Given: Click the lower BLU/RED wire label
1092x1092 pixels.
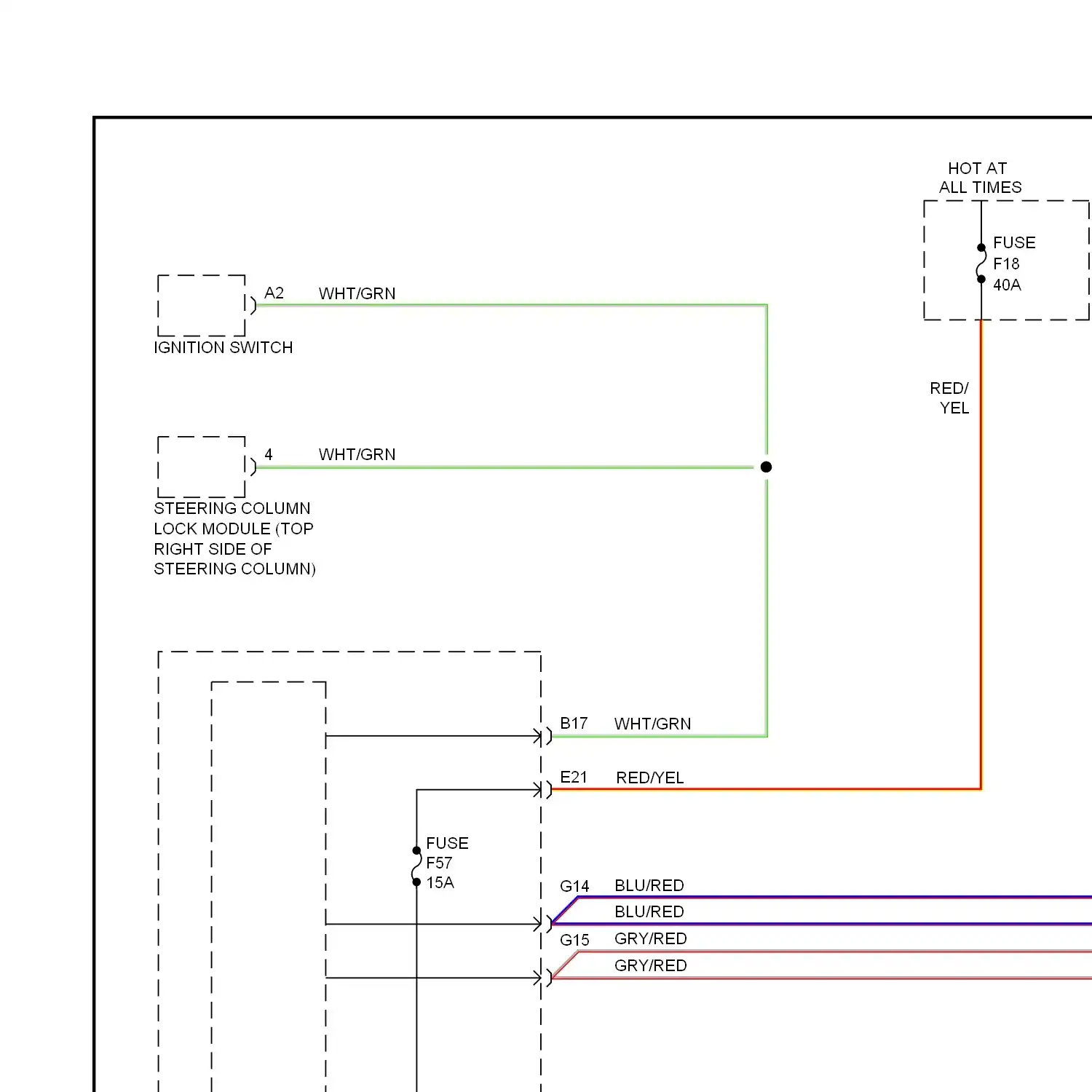Looking at the screenshot, I should point(649,912).
